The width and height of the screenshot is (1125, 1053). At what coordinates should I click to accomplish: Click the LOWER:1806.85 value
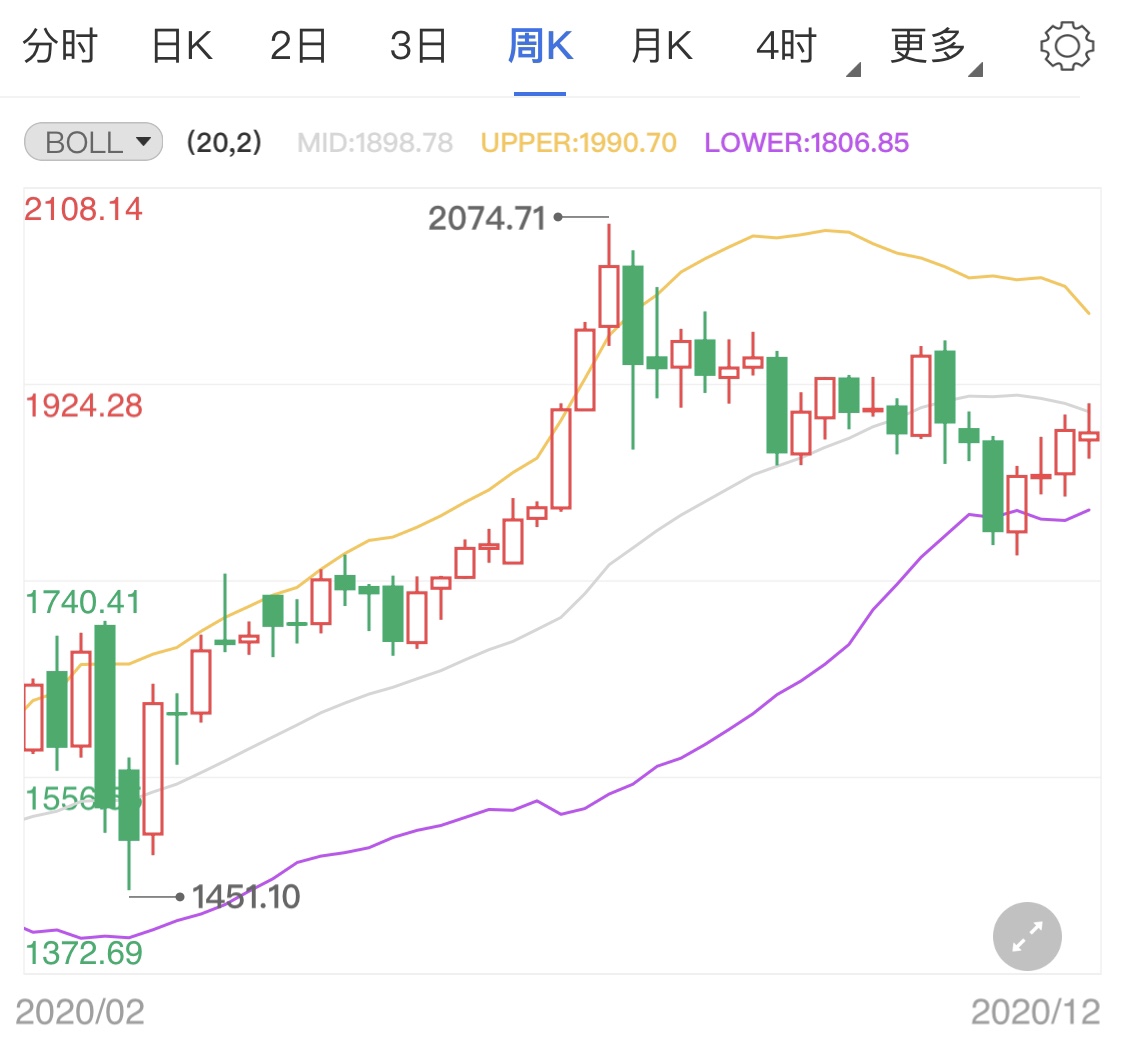pos(806,143)
